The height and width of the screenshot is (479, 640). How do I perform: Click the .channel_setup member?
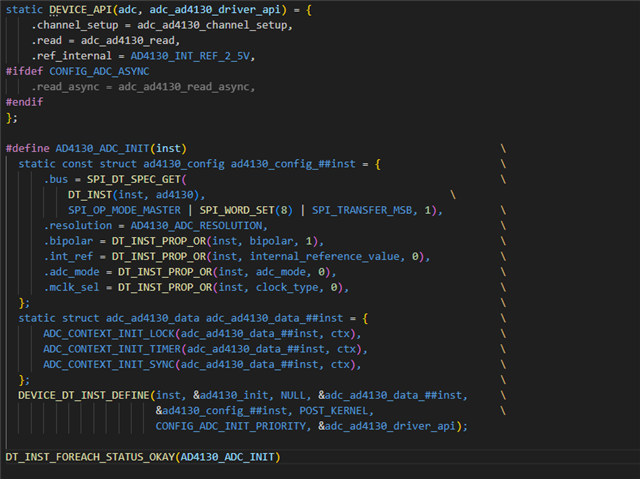click(x=75, y=25)
